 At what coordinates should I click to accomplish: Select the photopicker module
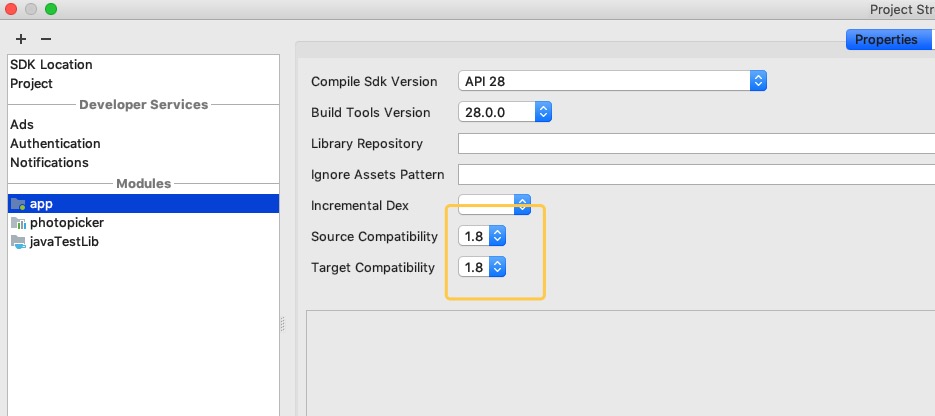(x=66, y=222)
